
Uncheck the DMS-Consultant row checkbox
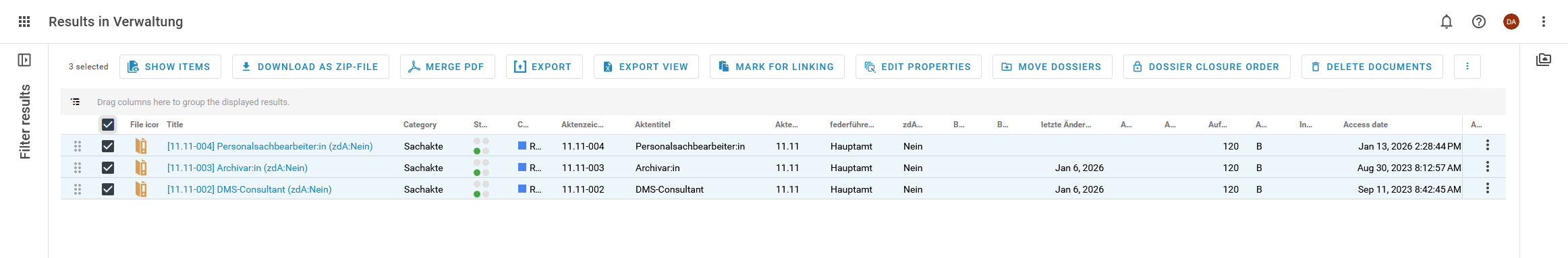pyautogui.click(x=108, y=189)
